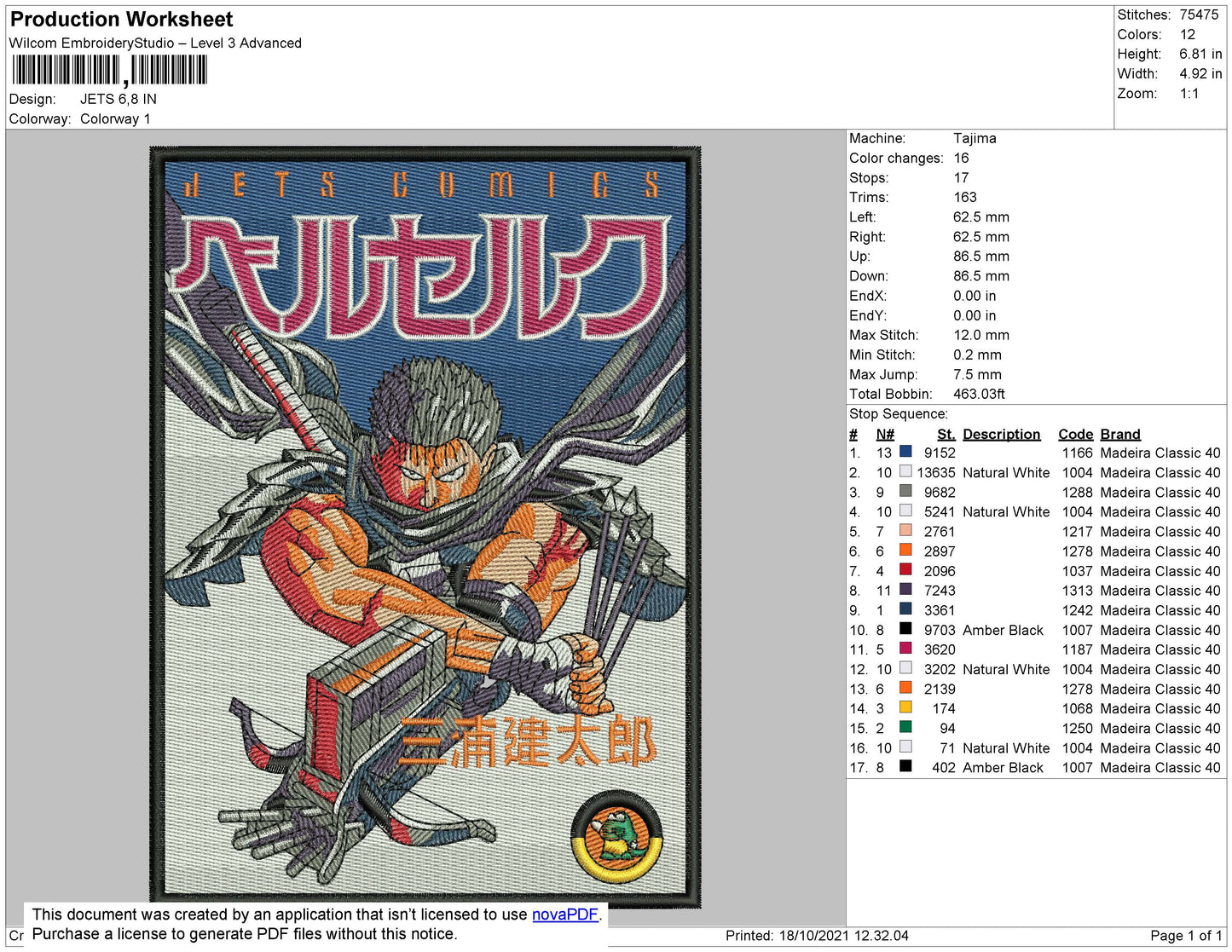Click the stitches count '75475'
Image resolution: width=1232 pixels, height=952 pixels.
pyautogui.click(x=1199, y=14)
